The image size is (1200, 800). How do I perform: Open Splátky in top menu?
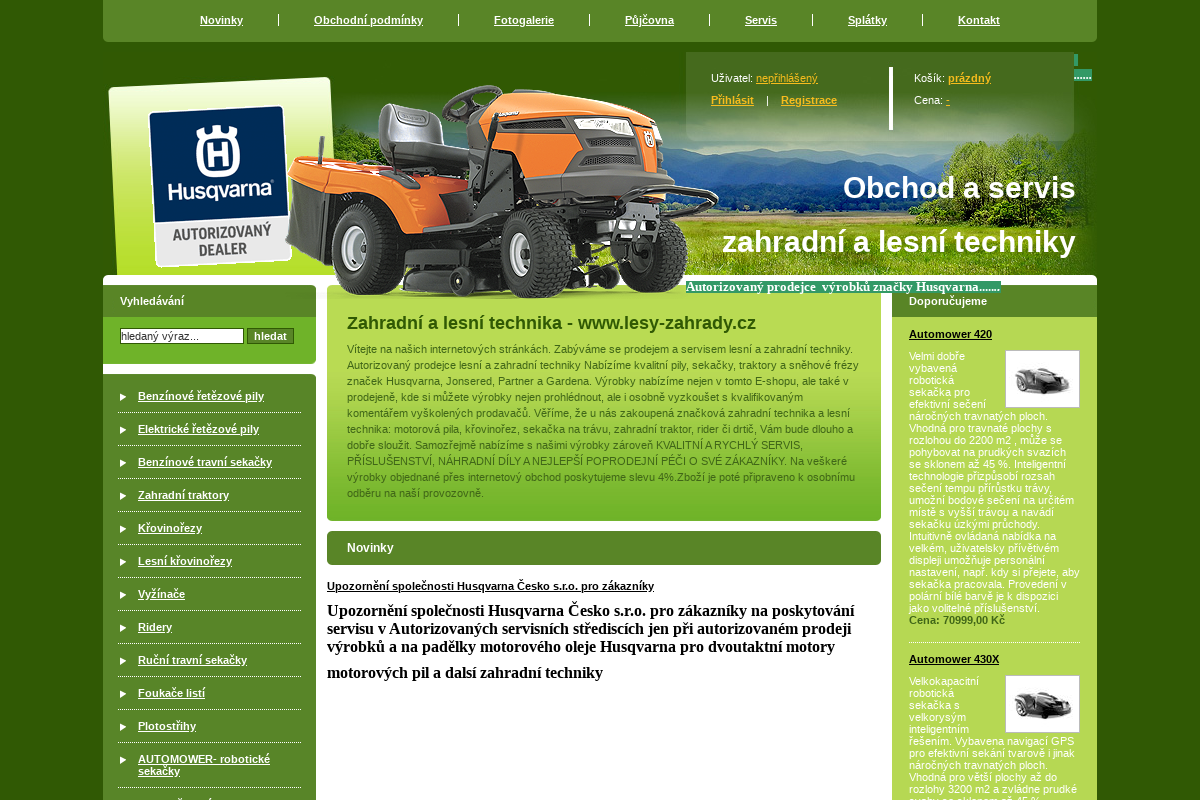click(x=867, y=20)
